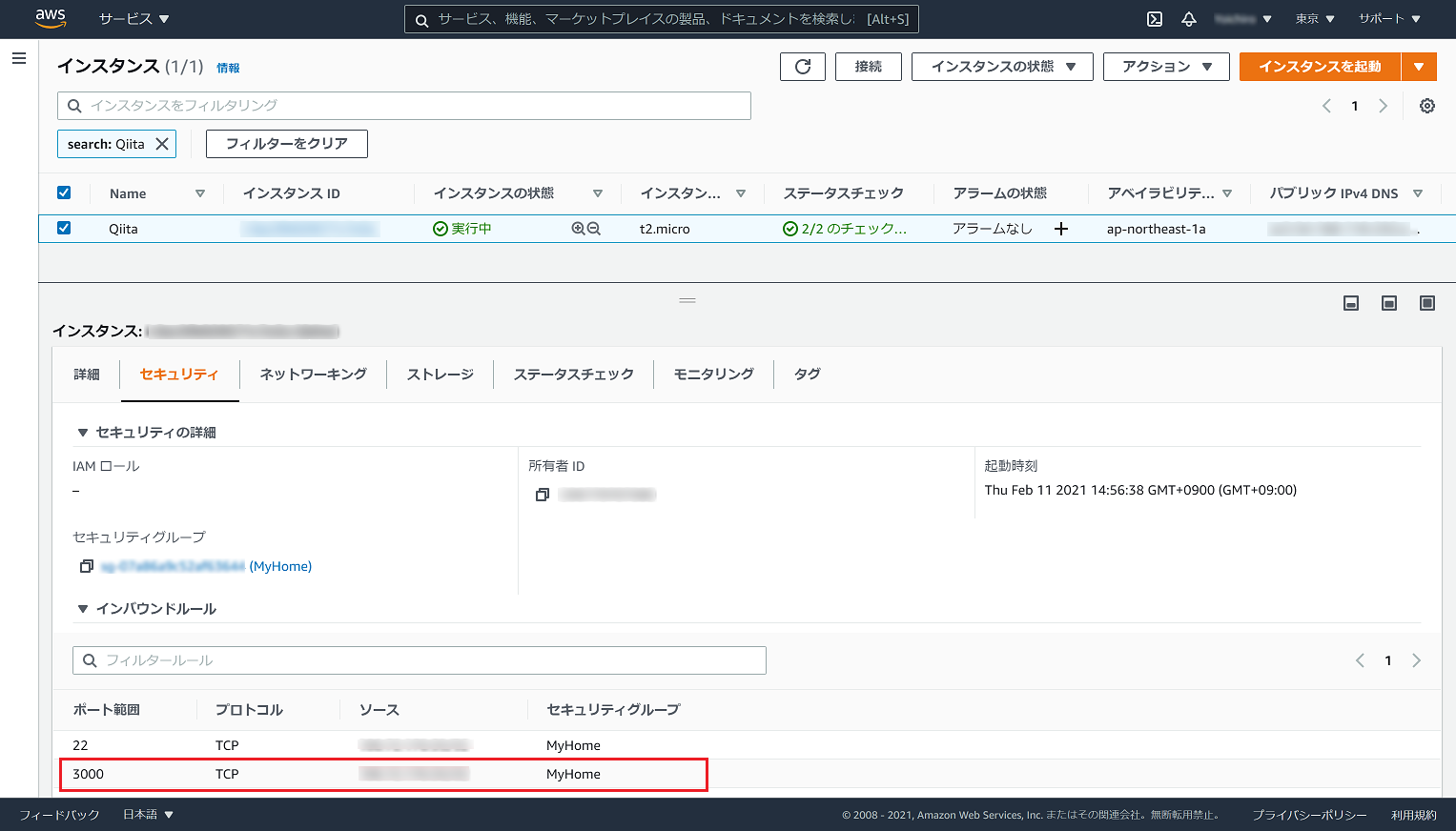The height and width of the screenshot is (831, 1456).
Task: Open the 情報 info link
Action: [228, 69]
